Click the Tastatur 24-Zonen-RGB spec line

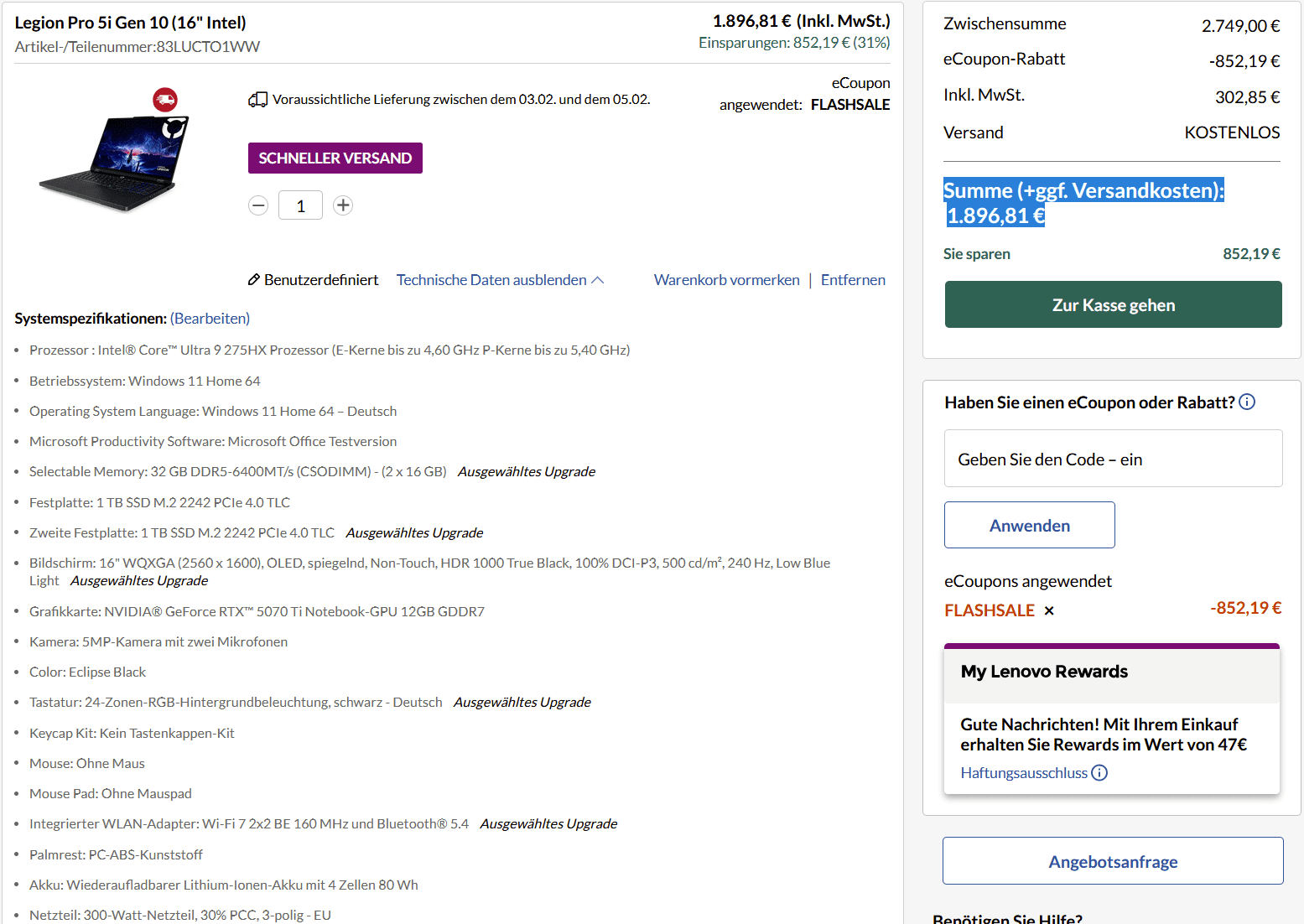[x=236, y=703]
